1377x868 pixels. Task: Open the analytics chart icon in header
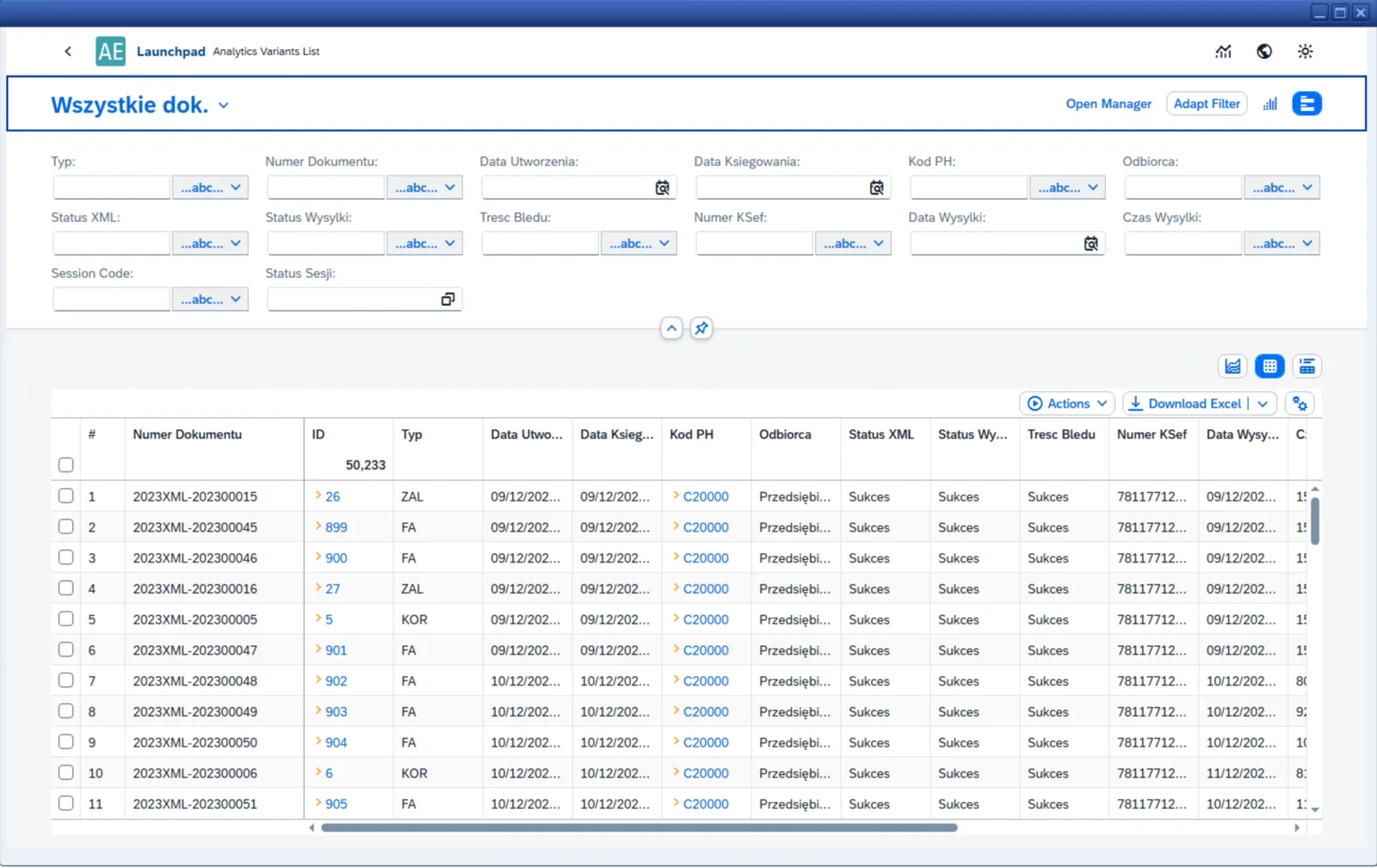point(1223,52)
